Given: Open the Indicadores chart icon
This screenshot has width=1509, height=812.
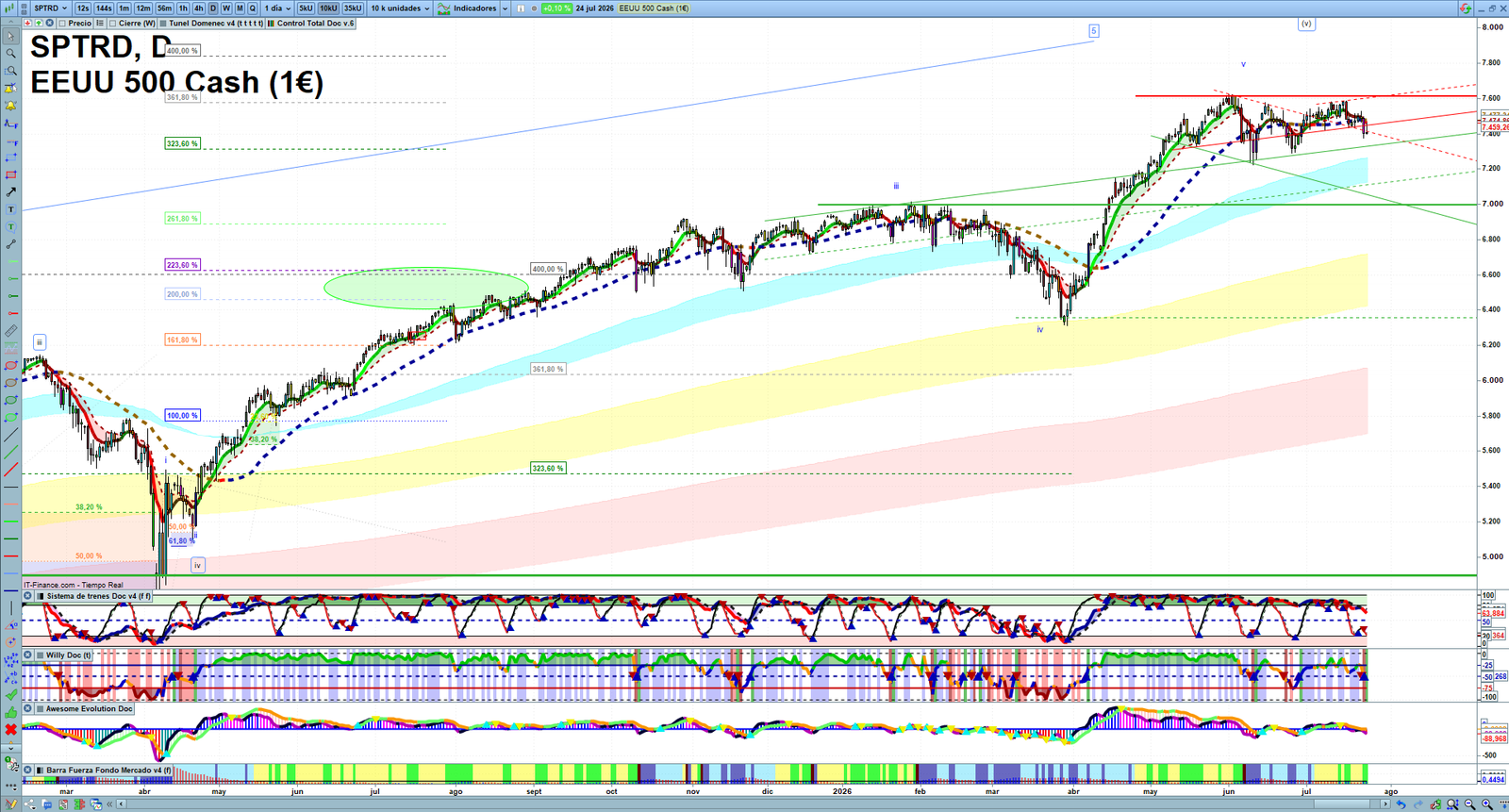Looking at the screenshot, I should pos(443,8).
